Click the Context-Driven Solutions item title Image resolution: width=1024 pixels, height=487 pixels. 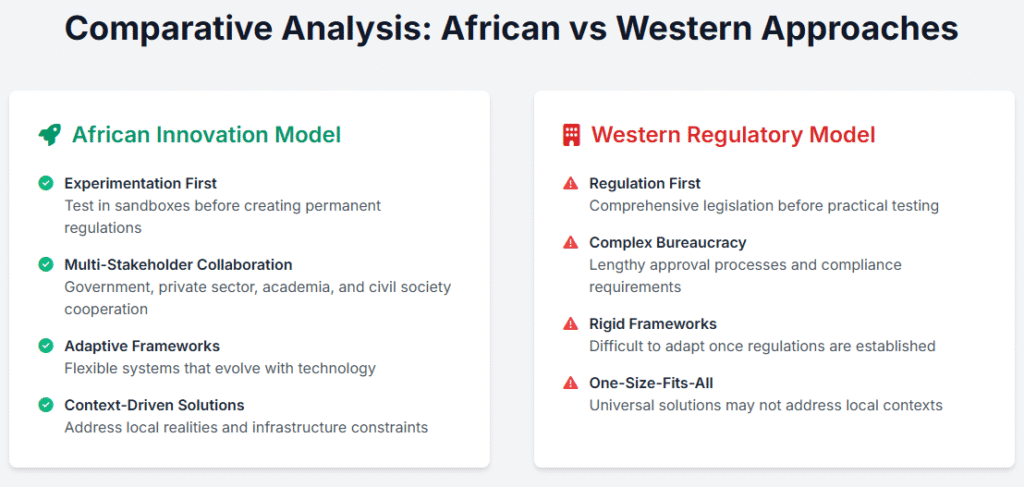[x=154, y=405]
